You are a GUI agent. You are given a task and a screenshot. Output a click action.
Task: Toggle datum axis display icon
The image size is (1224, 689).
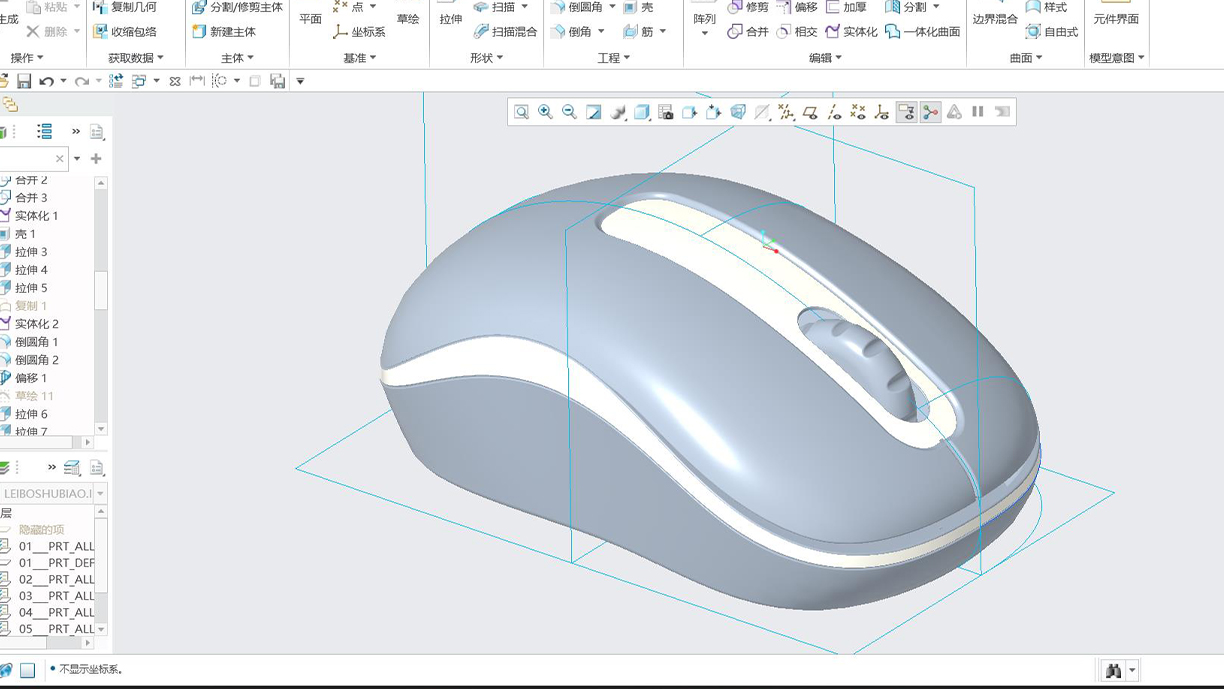click(834, 112)
